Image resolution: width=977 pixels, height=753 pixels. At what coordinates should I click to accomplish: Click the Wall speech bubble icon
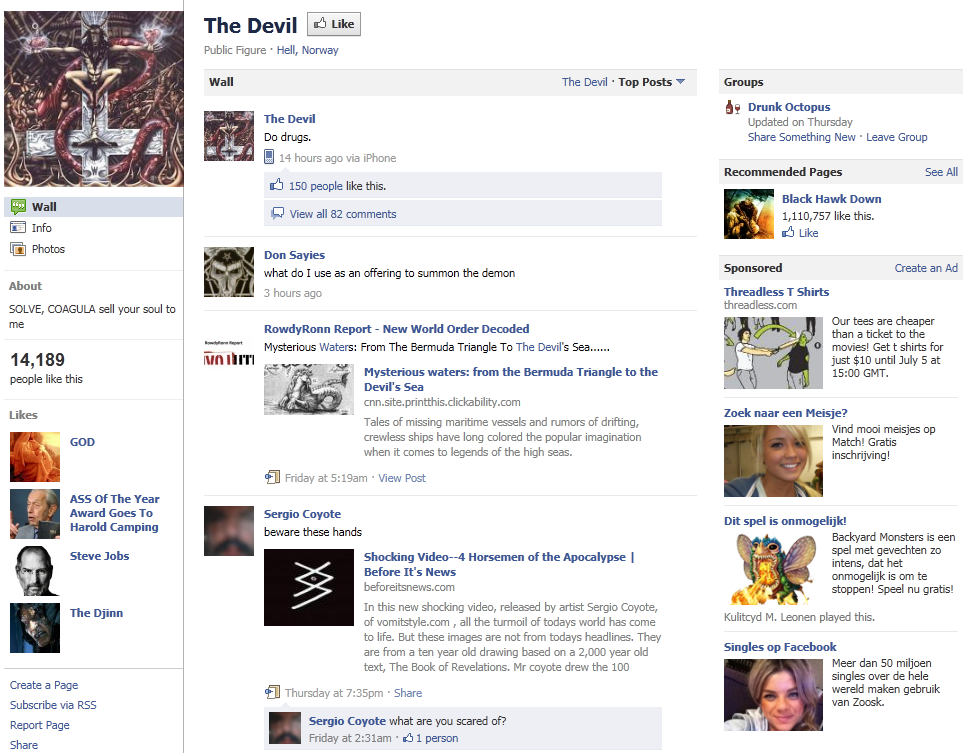[x=18, y=206]
